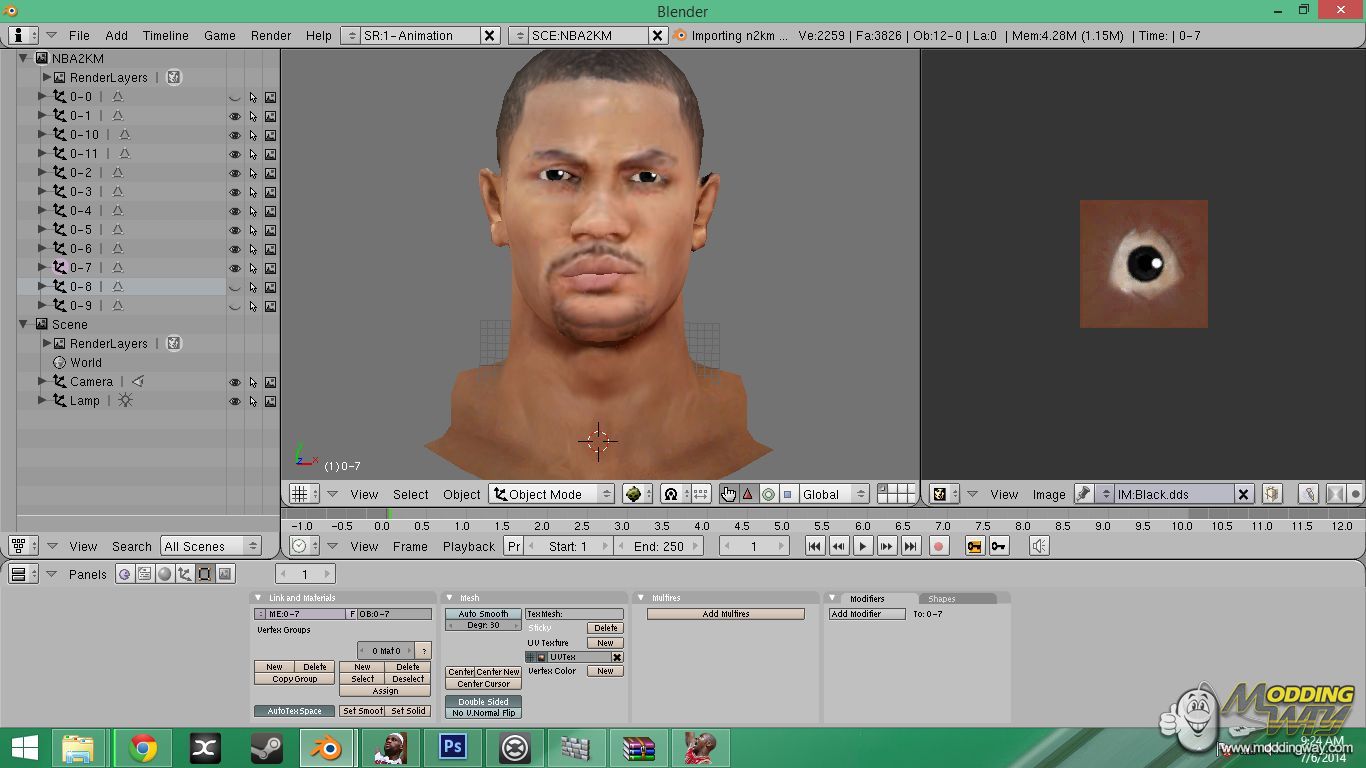1366x768 pixels.
Task: Jump to timeline start with rewind icon
Action: click(x=814, y=546)
